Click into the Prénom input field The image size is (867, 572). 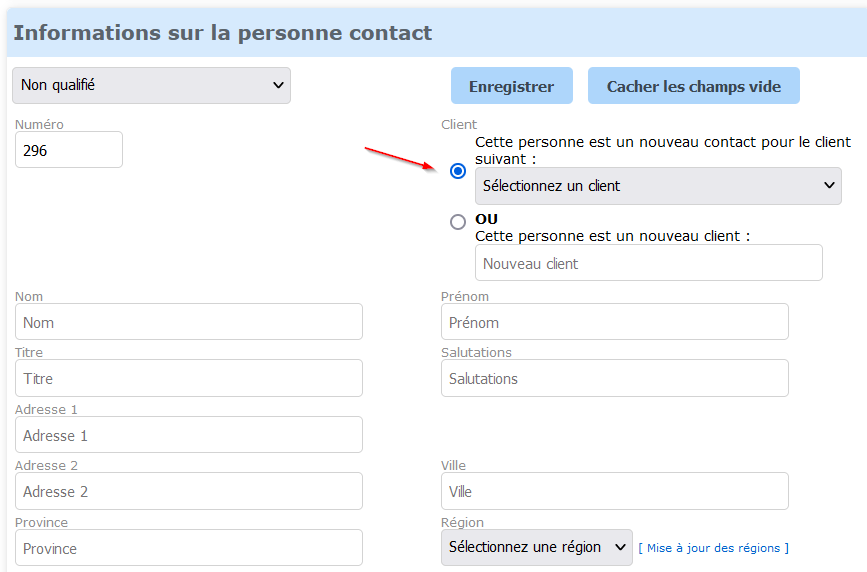pyautogui.click(x=614, y=322)
